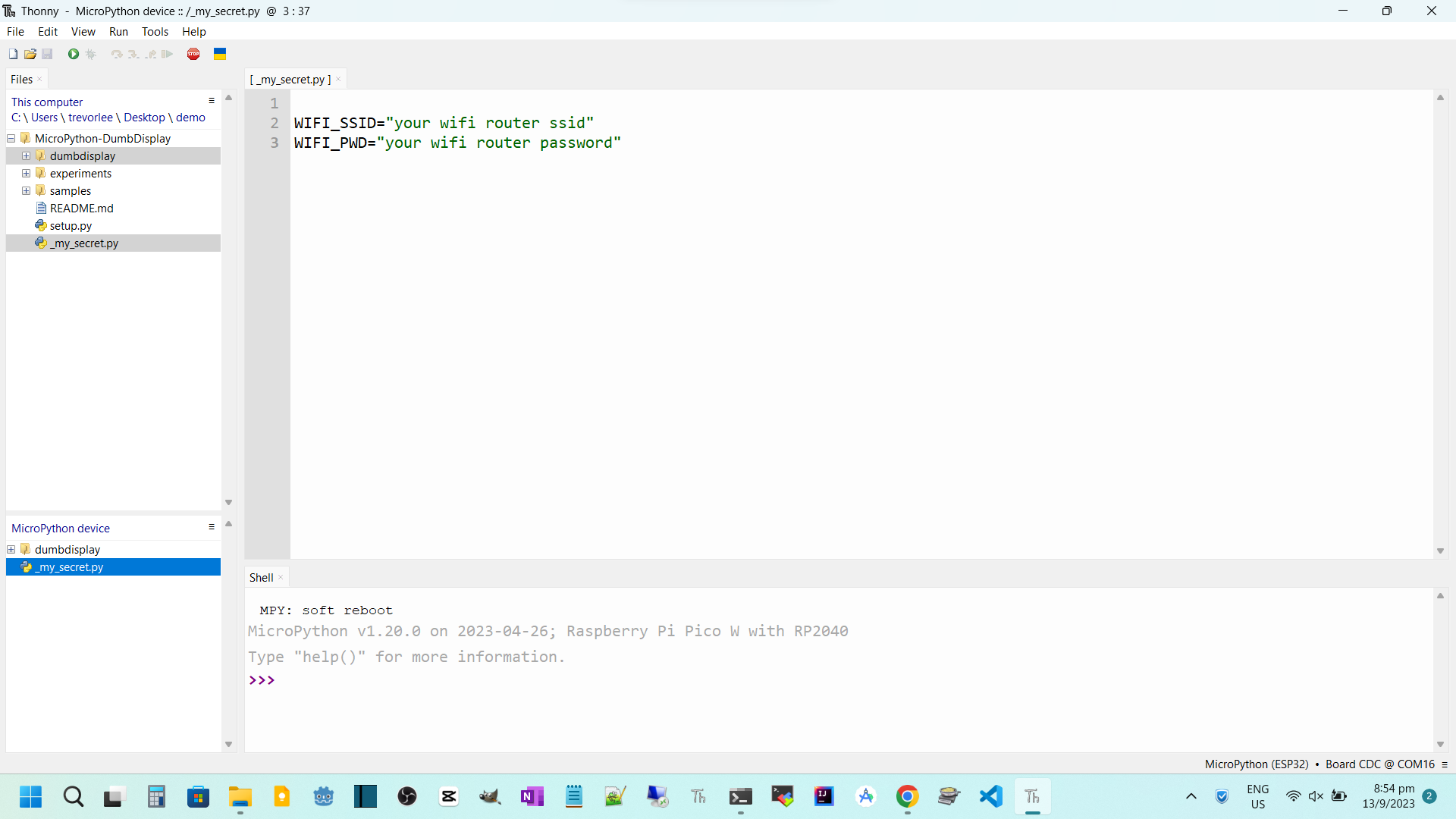Click the Ukraine flag support icon
This screenshot has height=819, width=1456.
tap(219, 54)
